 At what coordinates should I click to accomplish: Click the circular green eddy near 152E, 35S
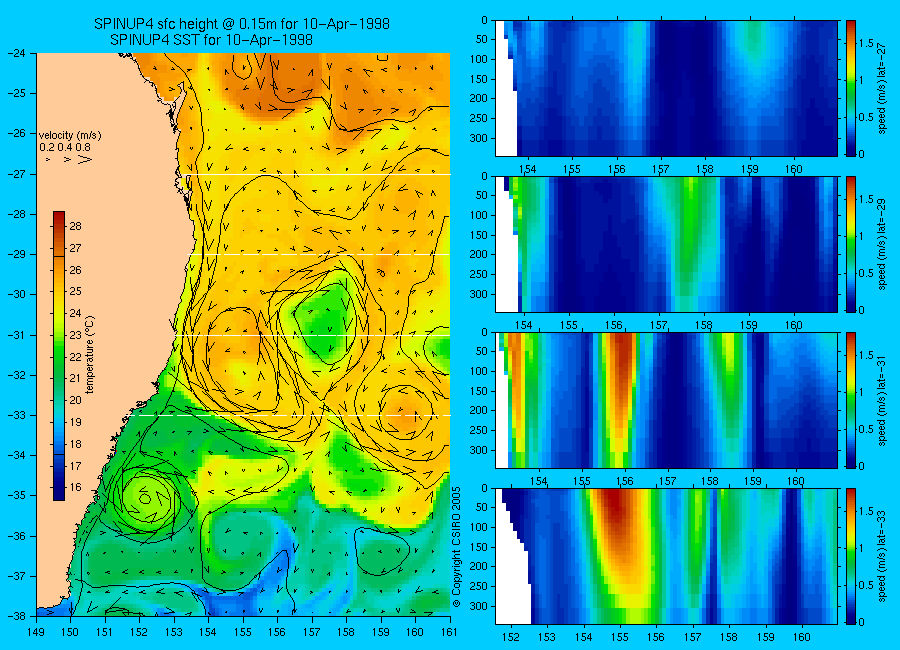click(x=146, y=498)
